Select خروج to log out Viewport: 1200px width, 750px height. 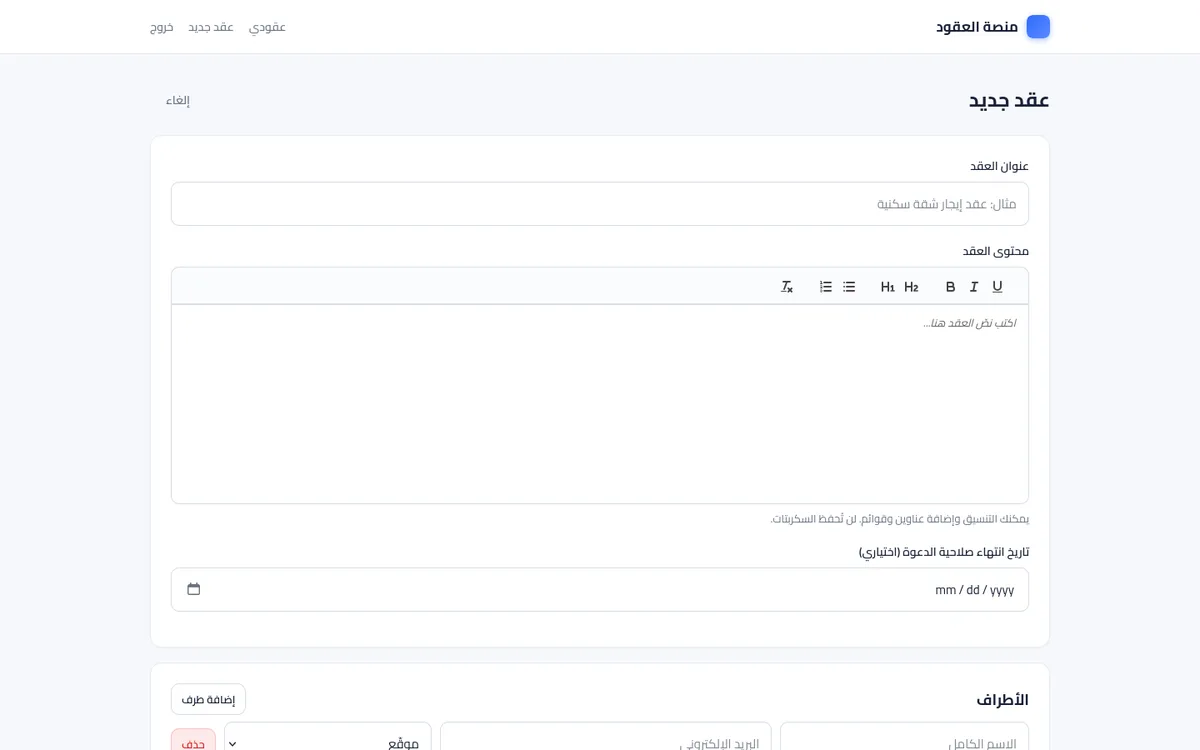pyautogui.click(x=162, y=27)
